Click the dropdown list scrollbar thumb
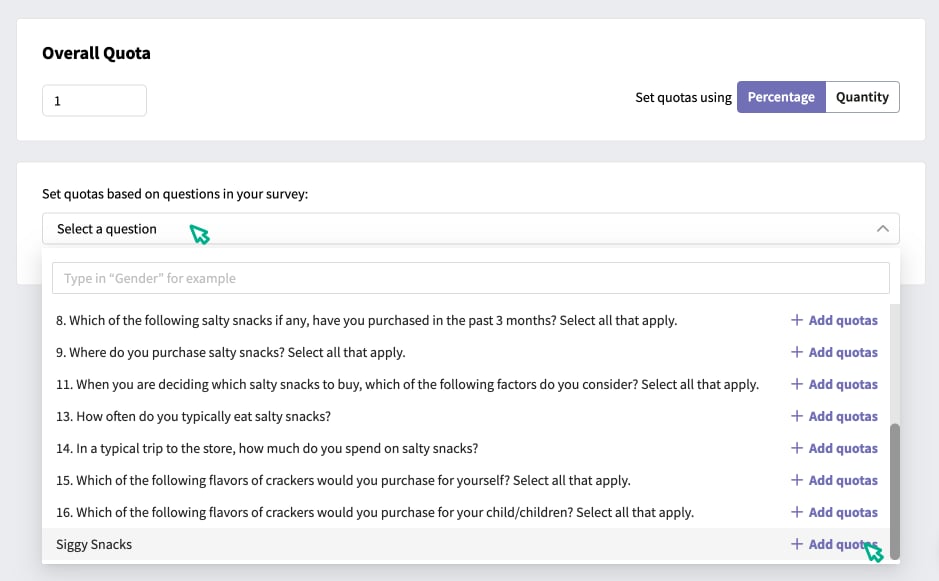Viewport: 939px width, 581px height. (895, 491)
